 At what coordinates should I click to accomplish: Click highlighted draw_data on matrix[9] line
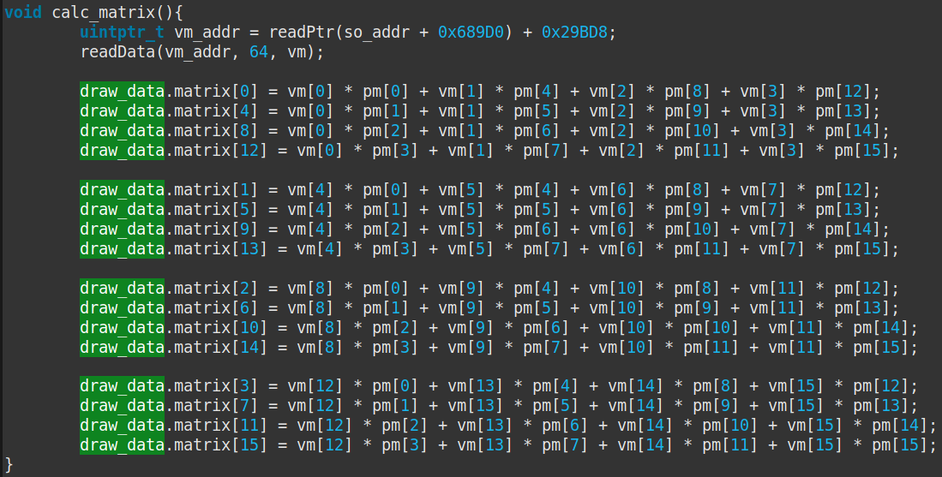click(122, 229)
